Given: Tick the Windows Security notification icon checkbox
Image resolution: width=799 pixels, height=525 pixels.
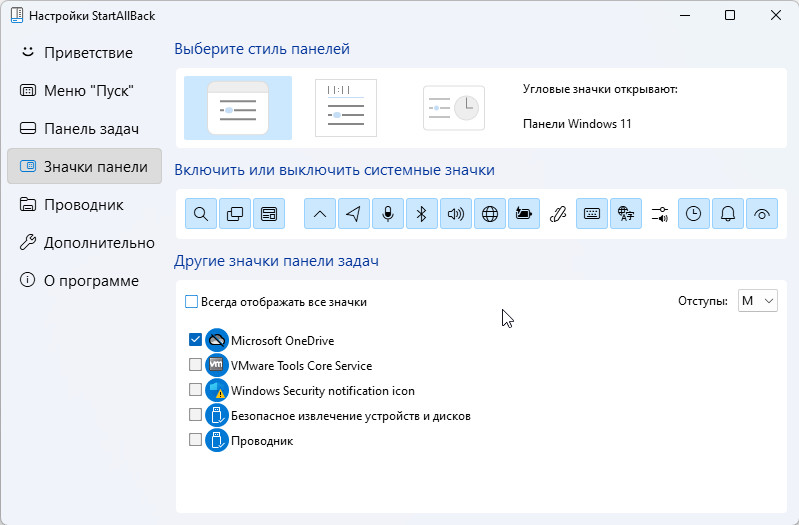Looking at the screenshot, I should pyautogui.click(x=195, y=390).
